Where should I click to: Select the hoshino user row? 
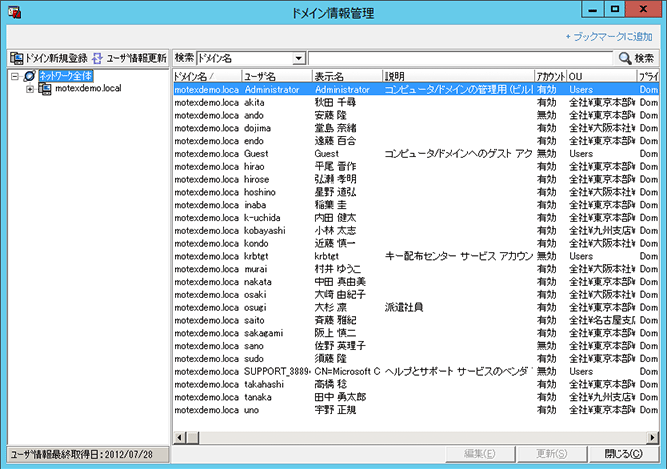416,192
